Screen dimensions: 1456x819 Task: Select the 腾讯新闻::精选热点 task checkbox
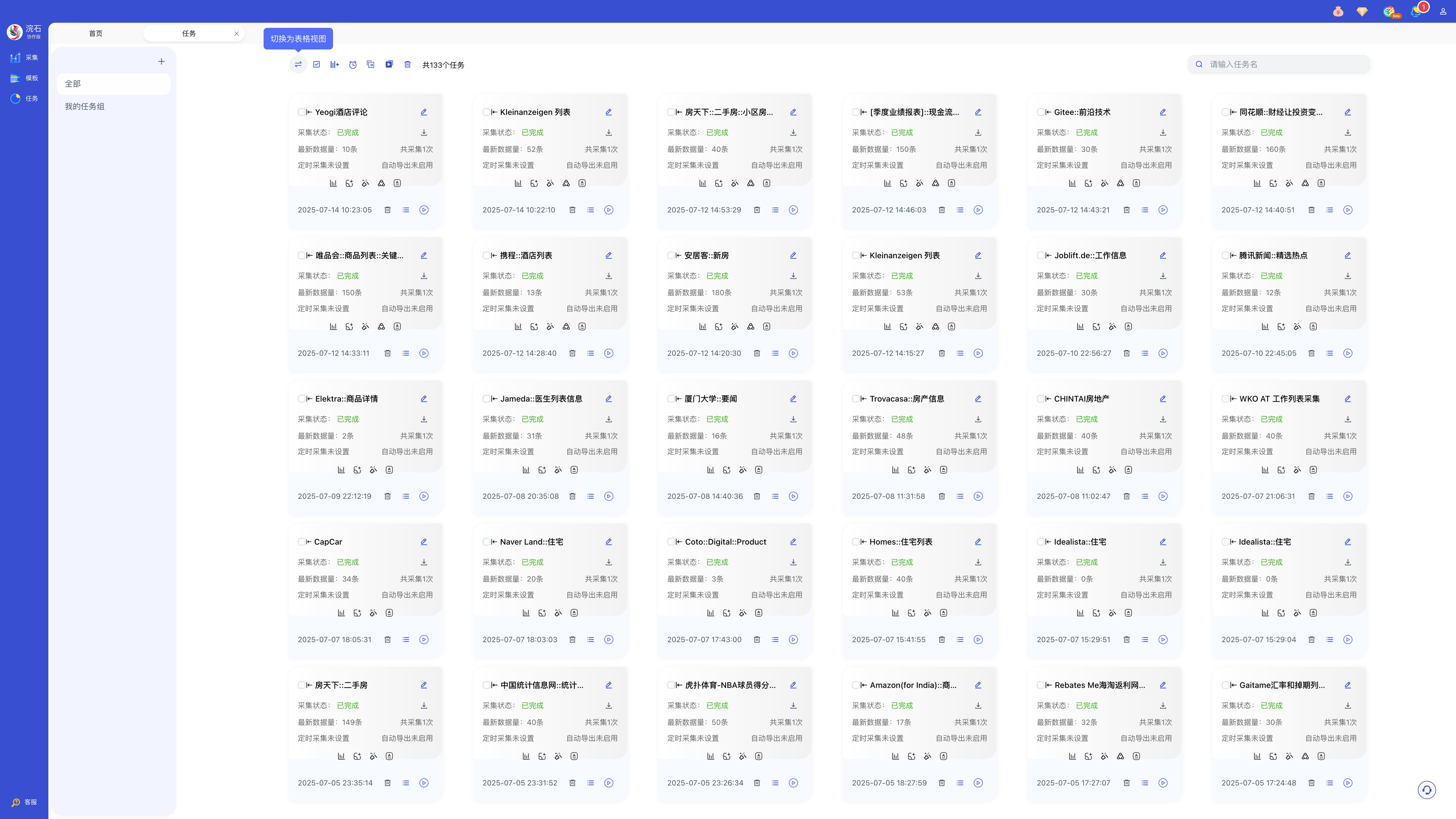tap(1225, 255)
